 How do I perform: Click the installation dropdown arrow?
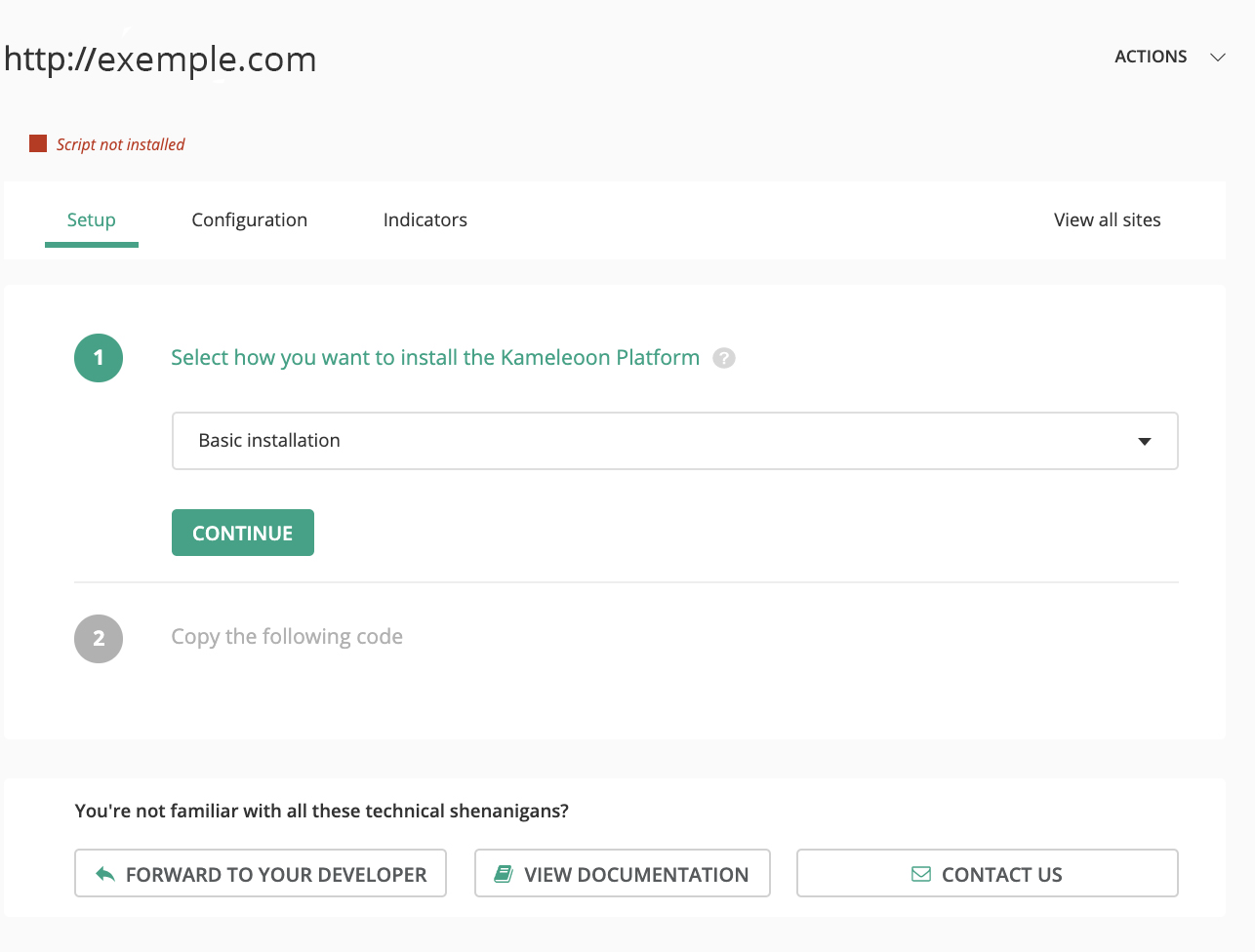[x=1145, y=442]
